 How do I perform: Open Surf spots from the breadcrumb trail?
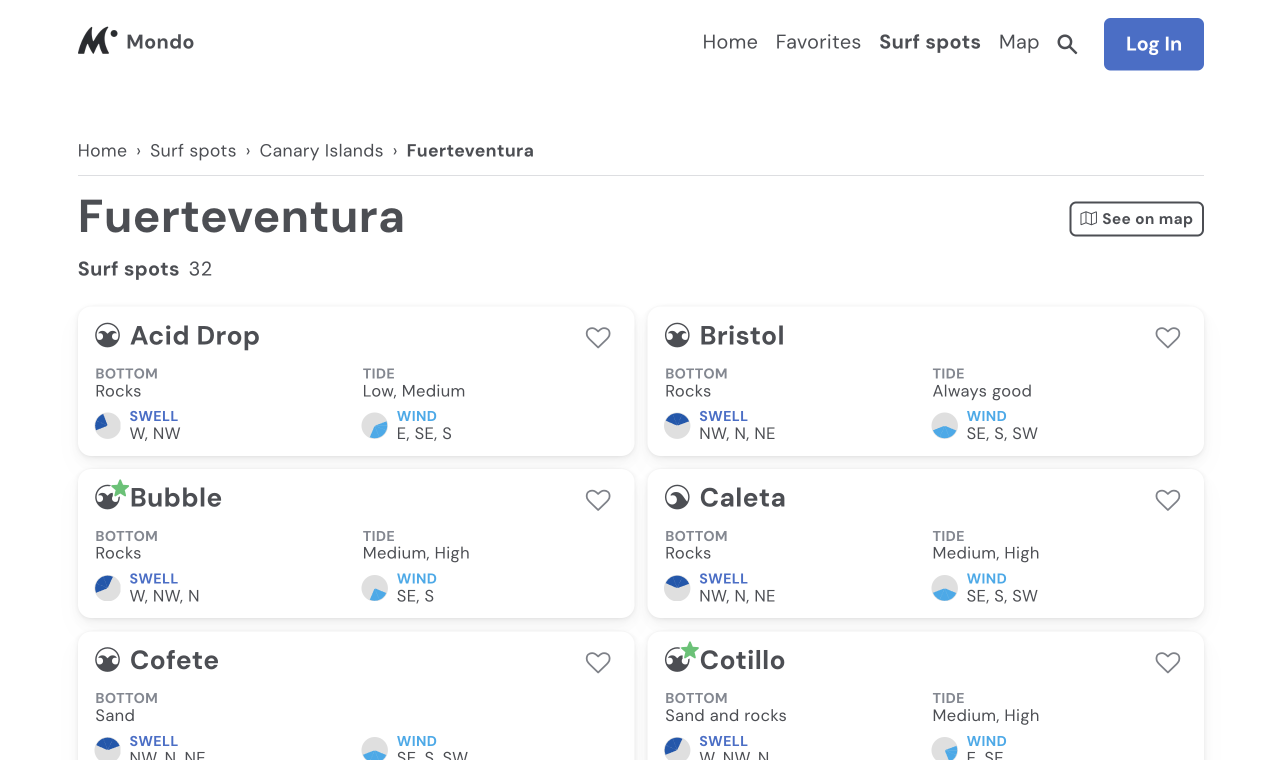193,150
